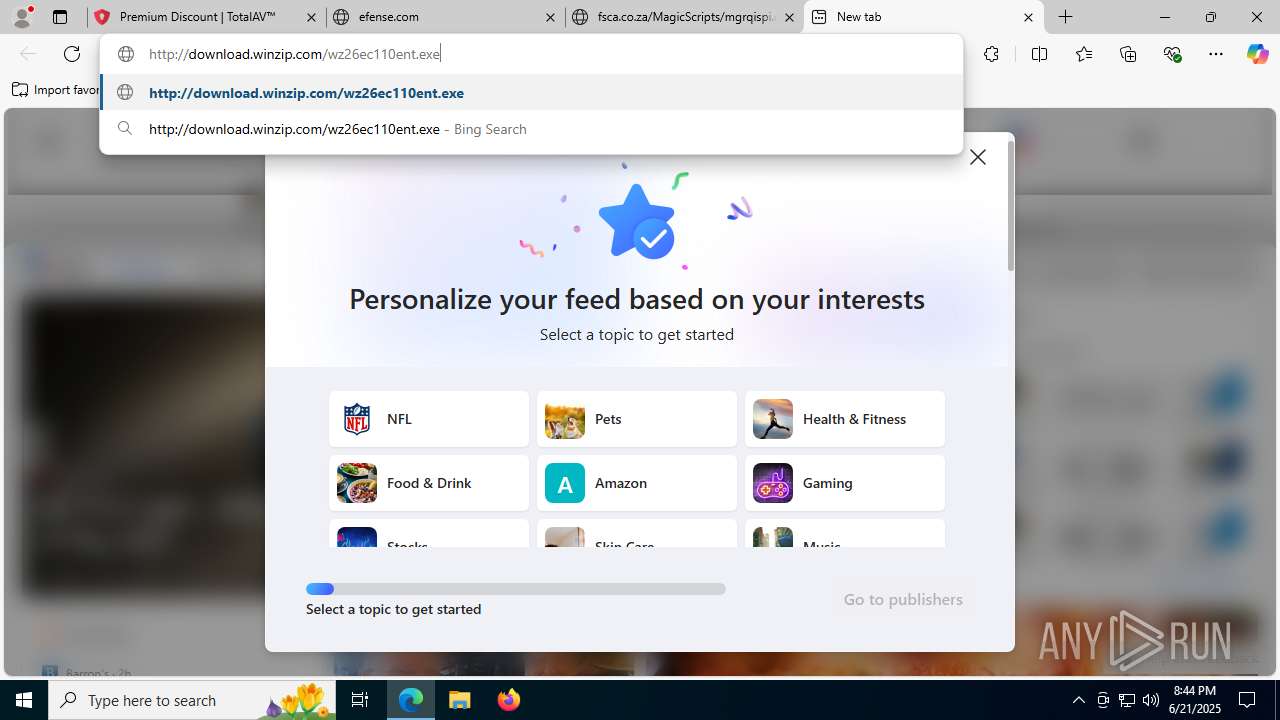Open File Explorer from the taskbar
The height and width of the screenshot is (720, 1280).
(x=460, y=700)
